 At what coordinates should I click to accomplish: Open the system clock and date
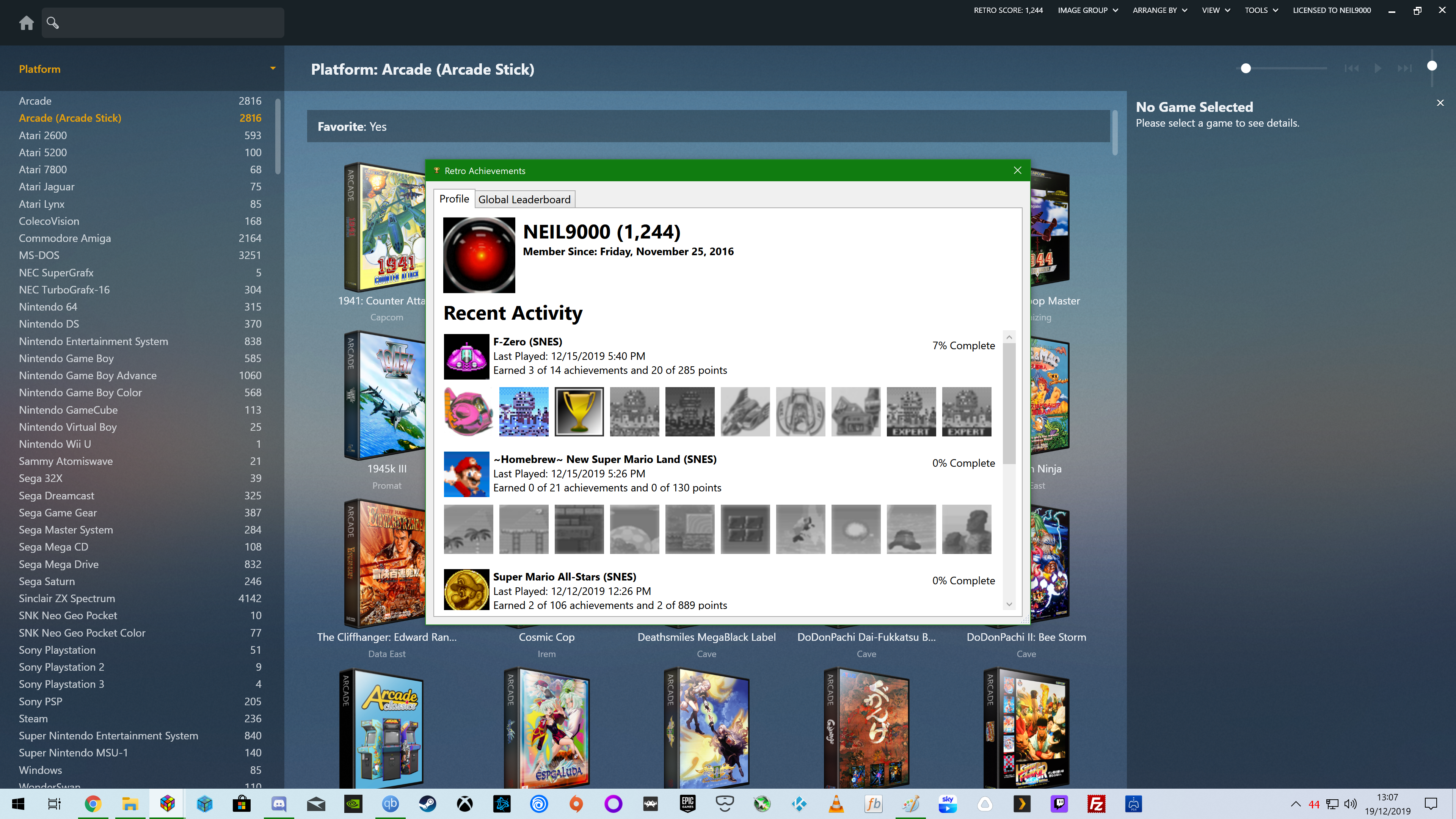1387,804
